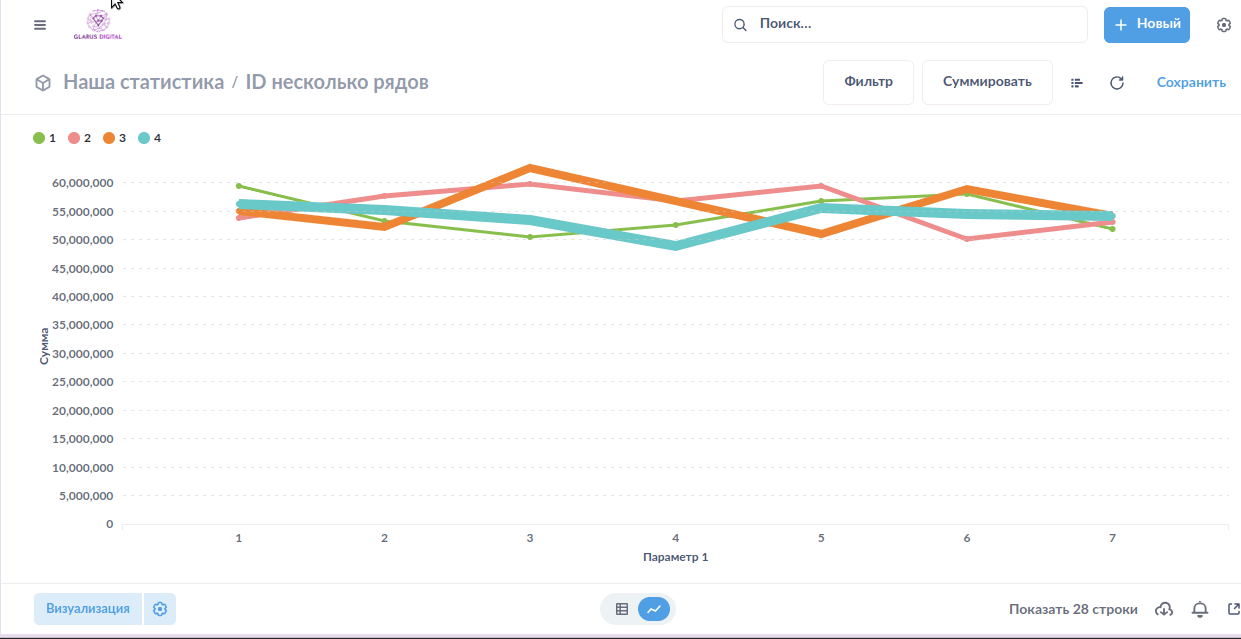The width and height of the screenshot is (1241, 639).
Task: Open the notebook editor icon
Action: 1077,83
